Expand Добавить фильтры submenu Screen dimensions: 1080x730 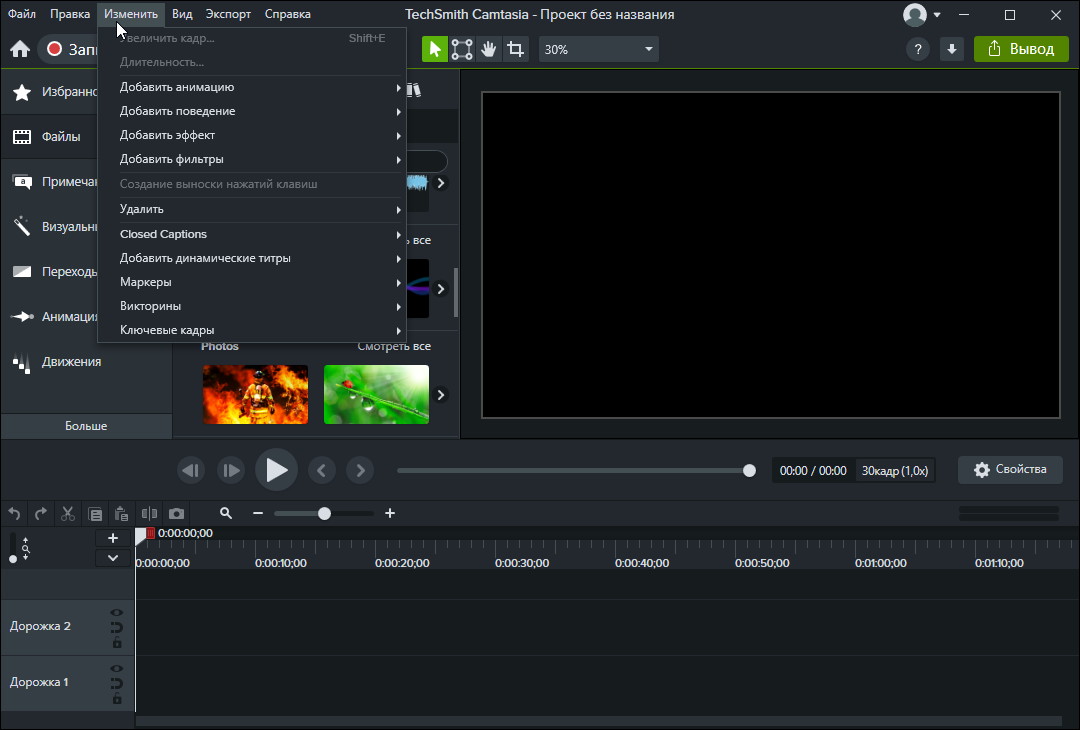[252, 160]
